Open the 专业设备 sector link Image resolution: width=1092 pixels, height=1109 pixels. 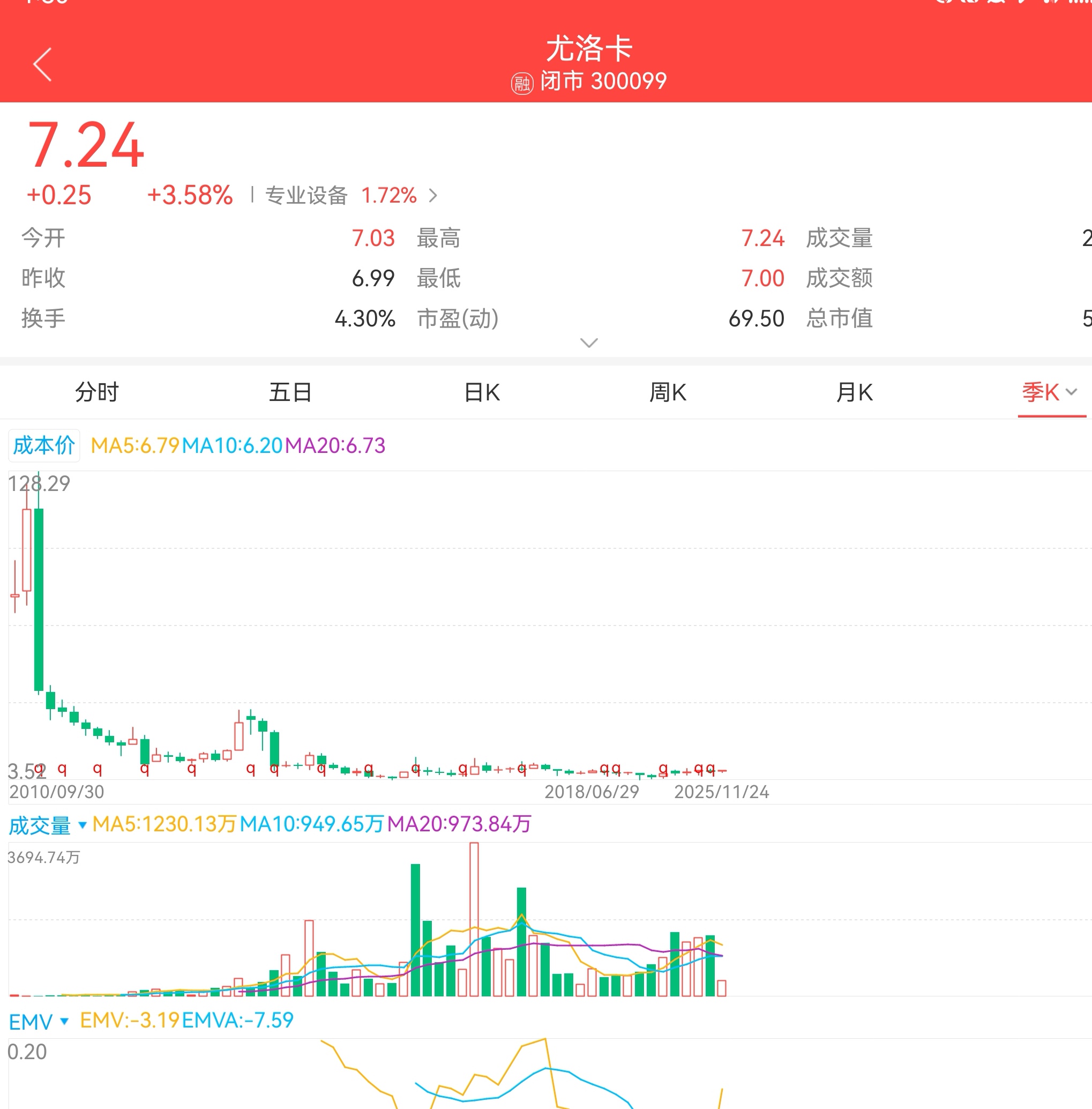pos(306,196)
